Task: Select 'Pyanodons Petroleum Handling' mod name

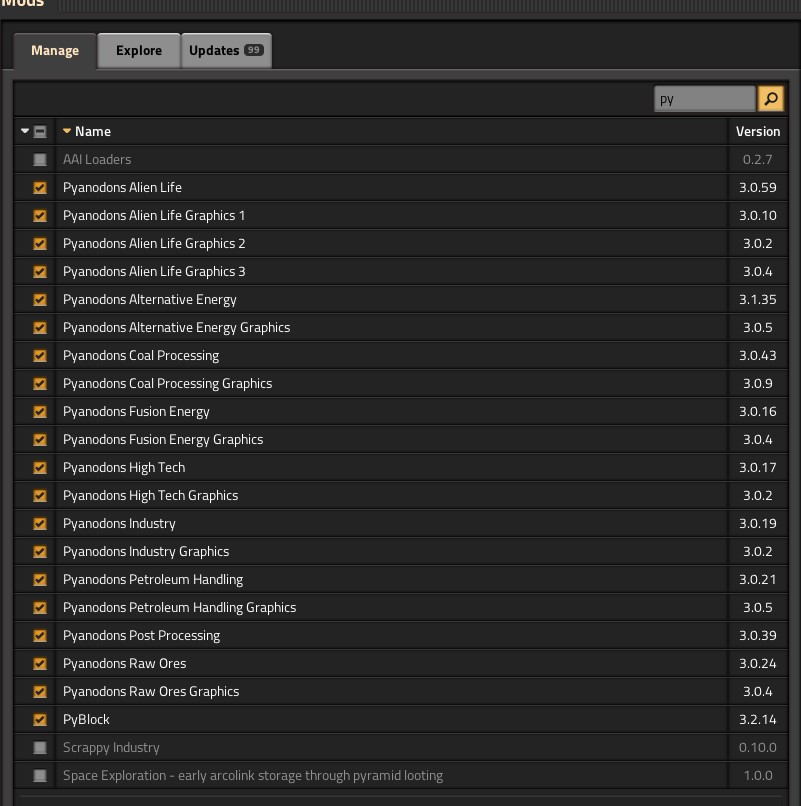Action: tap(153, 580)
